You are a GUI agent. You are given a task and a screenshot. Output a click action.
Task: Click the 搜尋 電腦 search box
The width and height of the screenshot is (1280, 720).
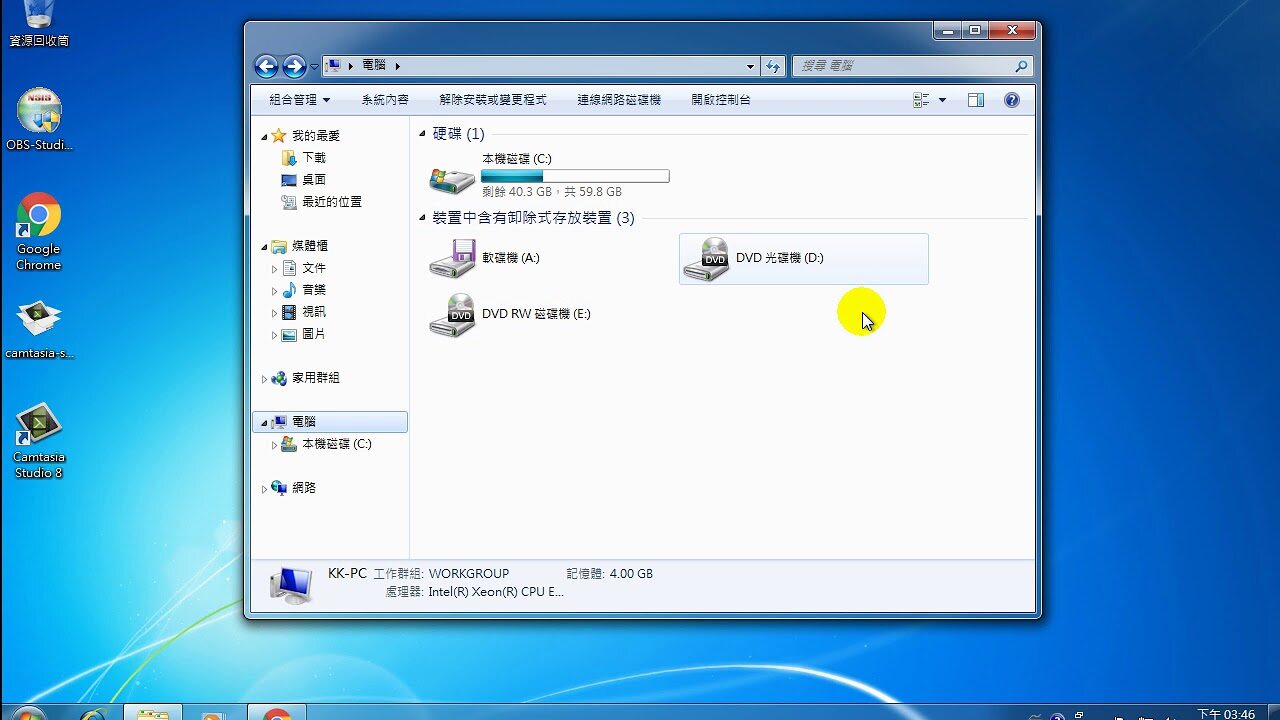905,66
